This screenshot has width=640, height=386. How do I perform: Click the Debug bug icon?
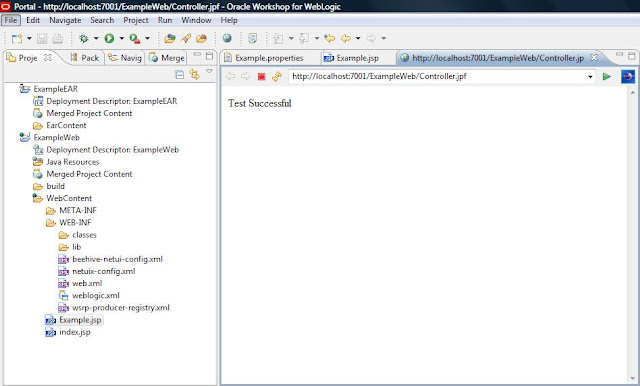pyautogui.click(x=84, y=38)
